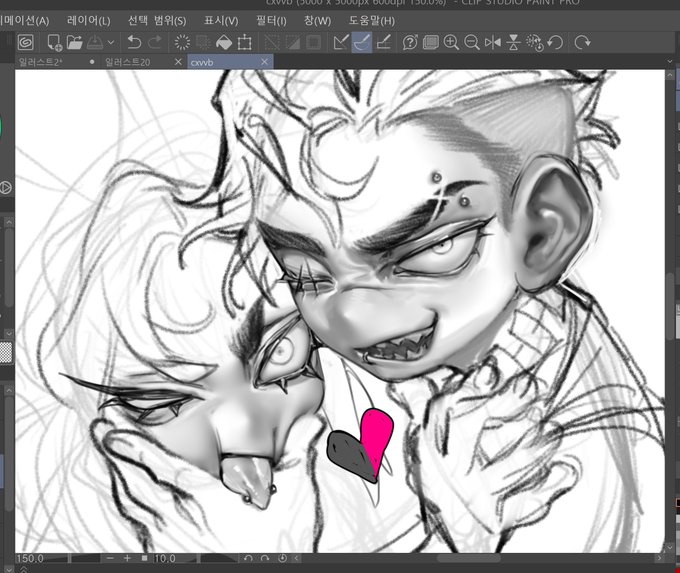Click left panel scroll-down arrow
The height and width of the screenshot is (573, 680).
coord(9,333)
